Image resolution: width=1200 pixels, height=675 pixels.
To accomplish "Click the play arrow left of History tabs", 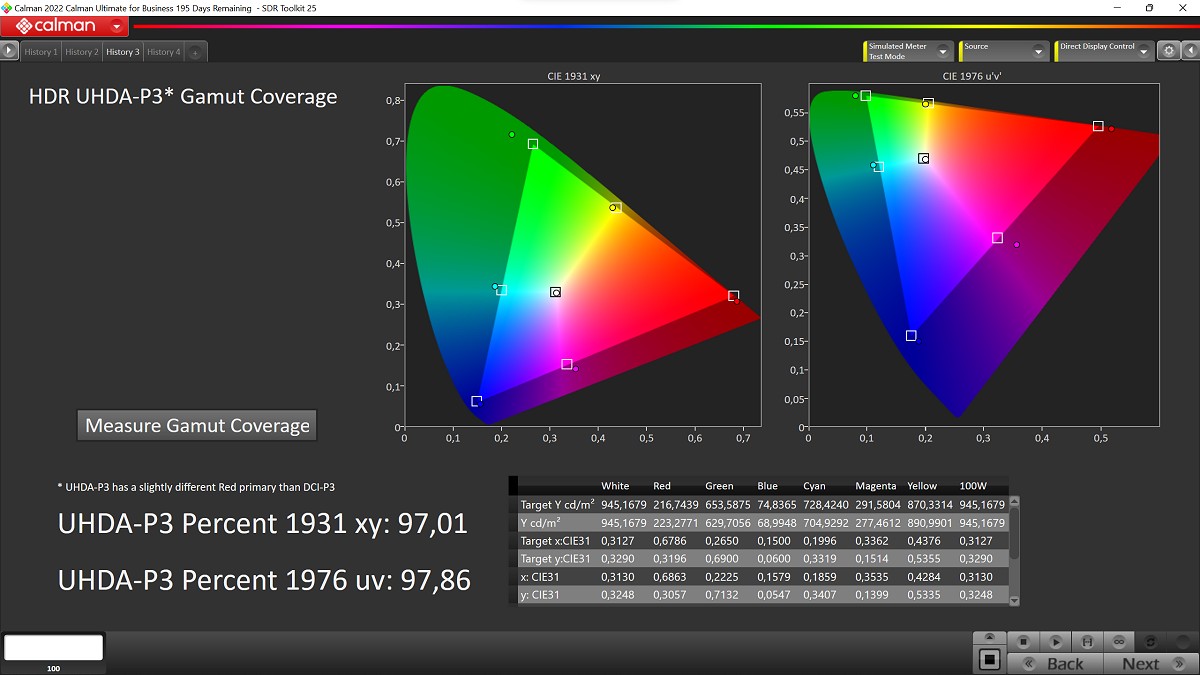I will click(x=10, y=52).
